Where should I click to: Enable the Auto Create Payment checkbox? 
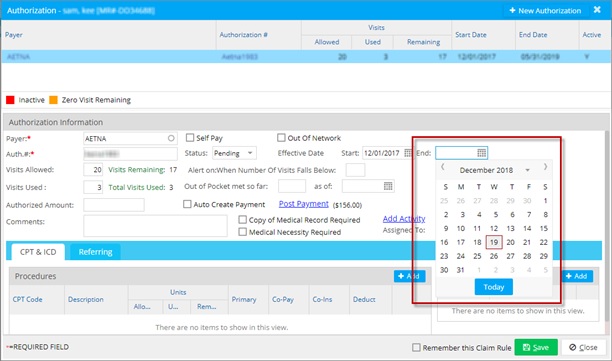coord(187,204)
